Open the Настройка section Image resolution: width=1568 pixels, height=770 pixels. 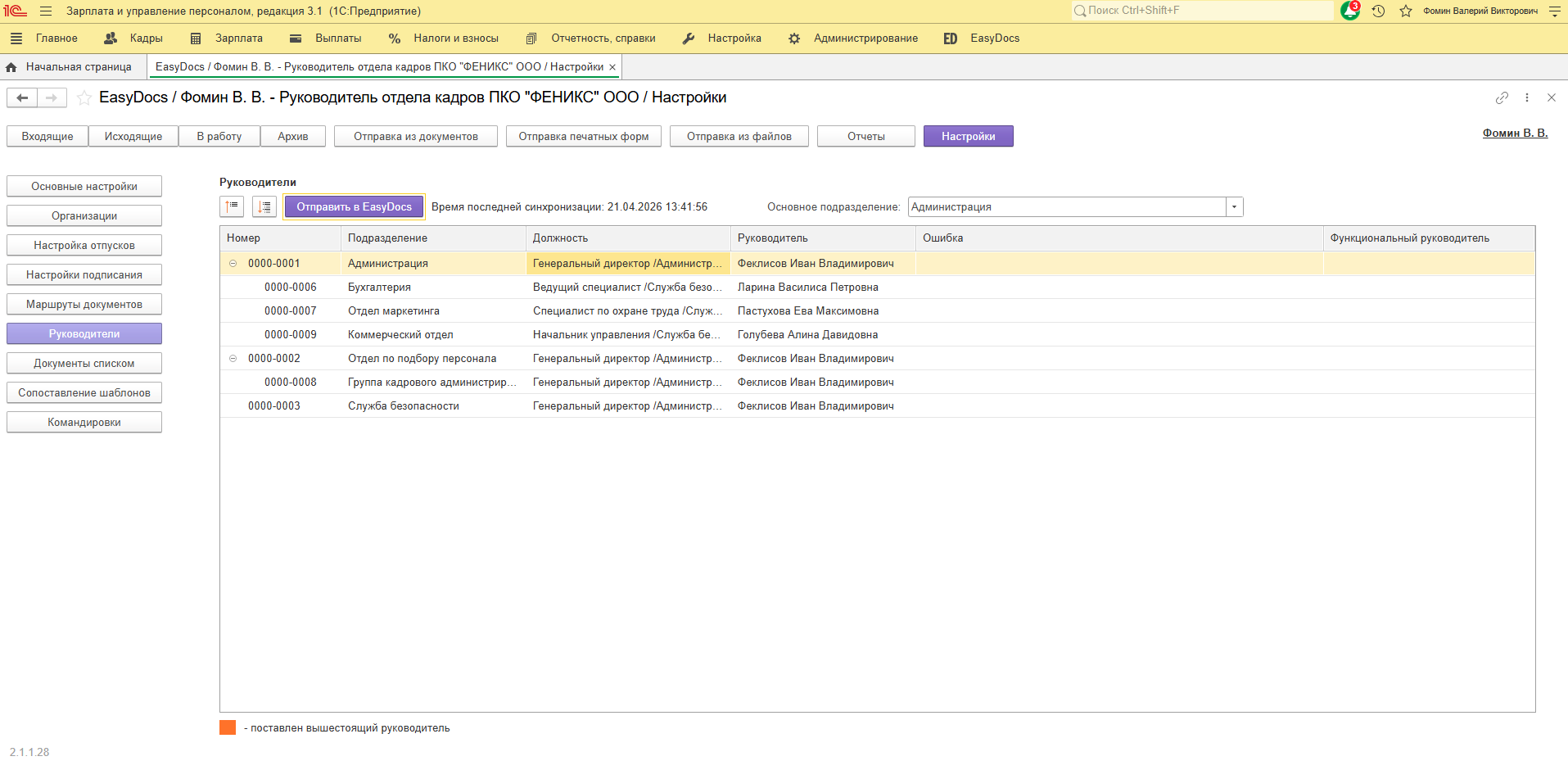[722, 38]
